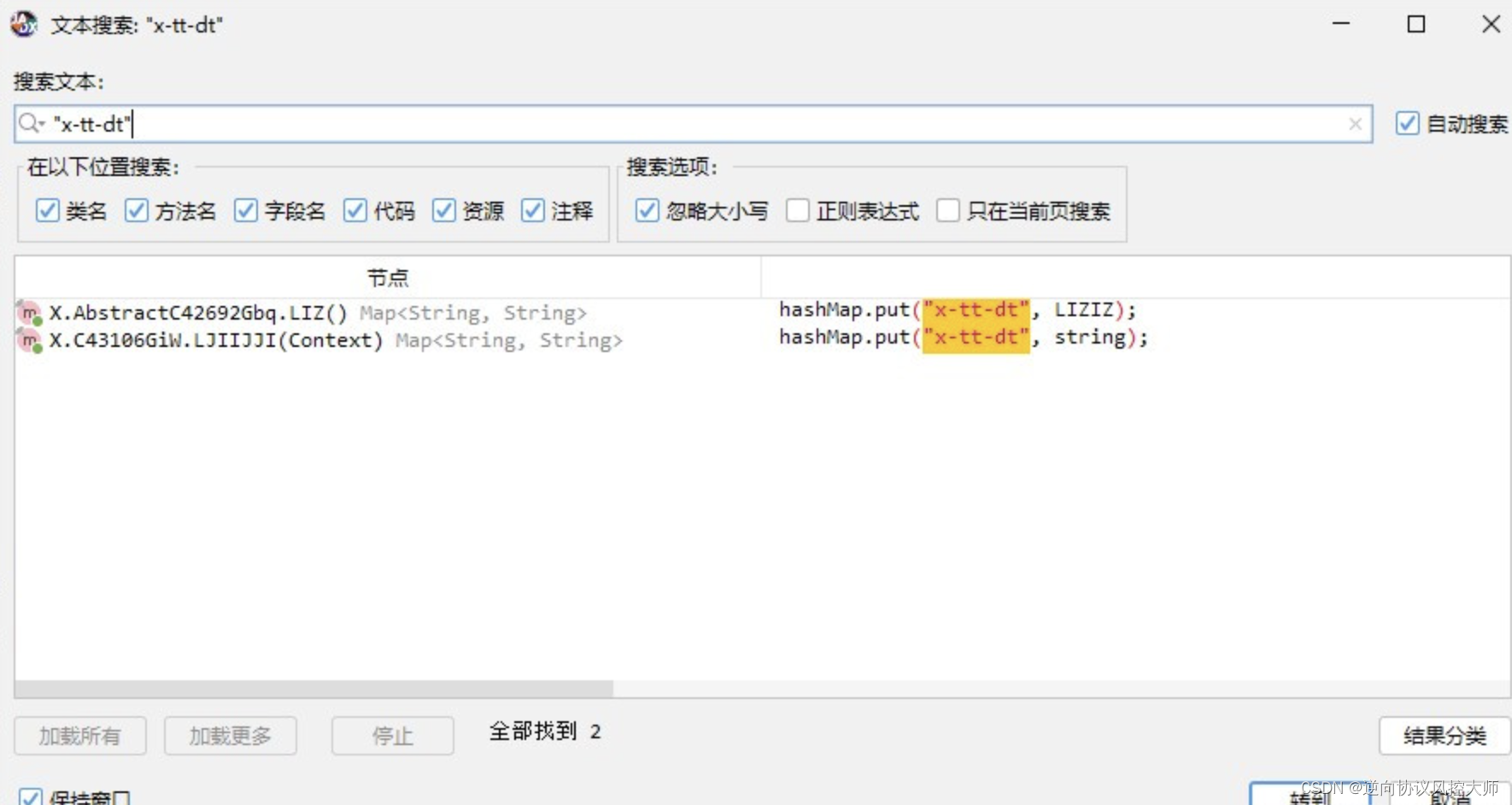Image resolution: width=1512 pixels, height=805 pixels.
Task: Uncheck the 类名 search location
Action: 47,210
